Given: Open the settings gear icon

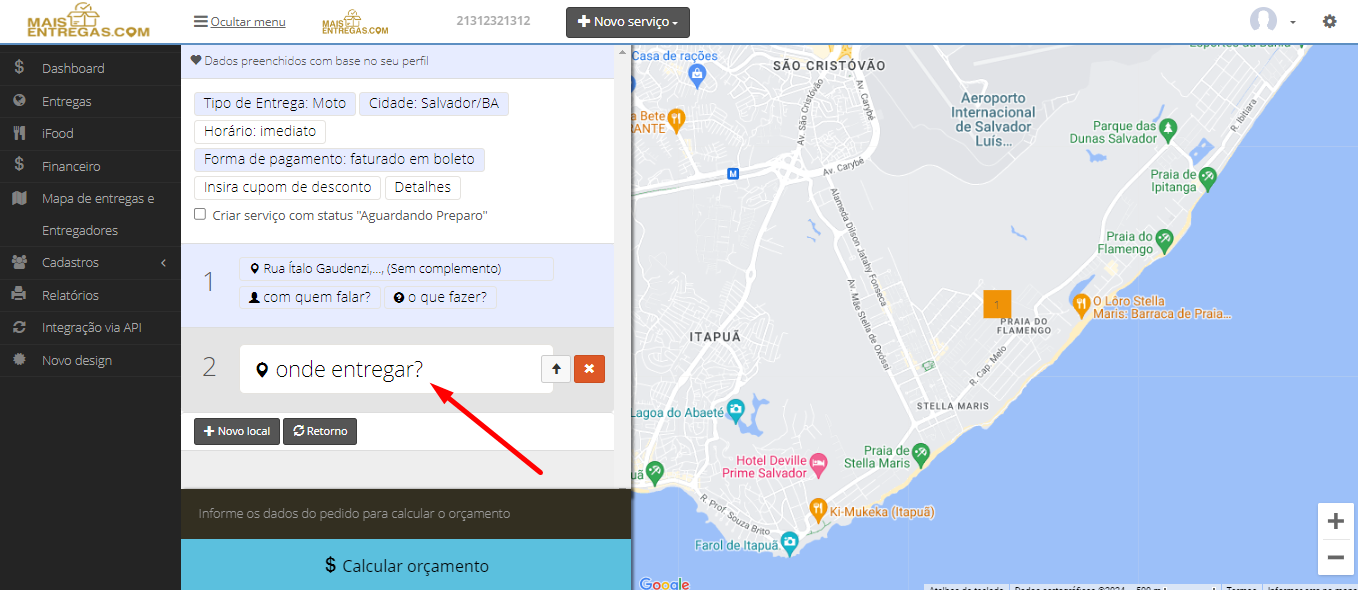Looking at the screenshot, I should (1329, 21).
